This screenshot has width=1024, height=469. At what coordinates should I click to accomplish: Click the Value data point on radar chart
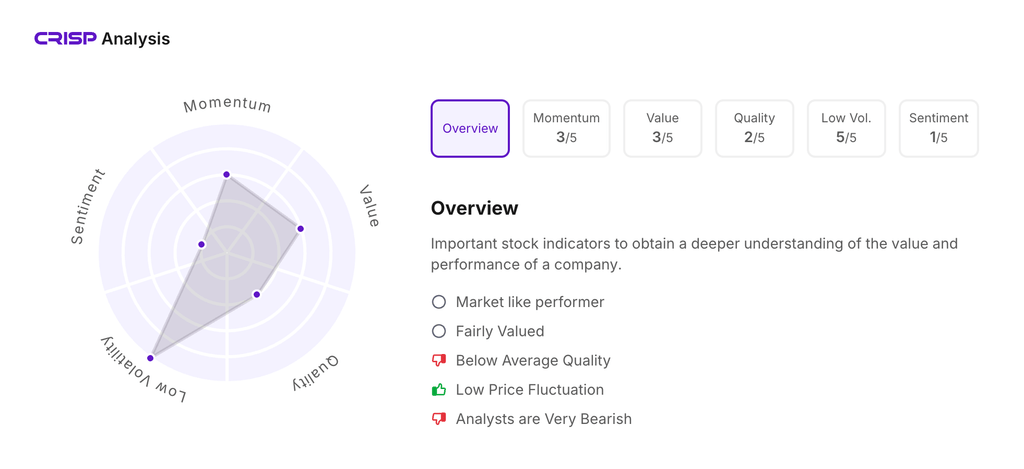(300, 229)
